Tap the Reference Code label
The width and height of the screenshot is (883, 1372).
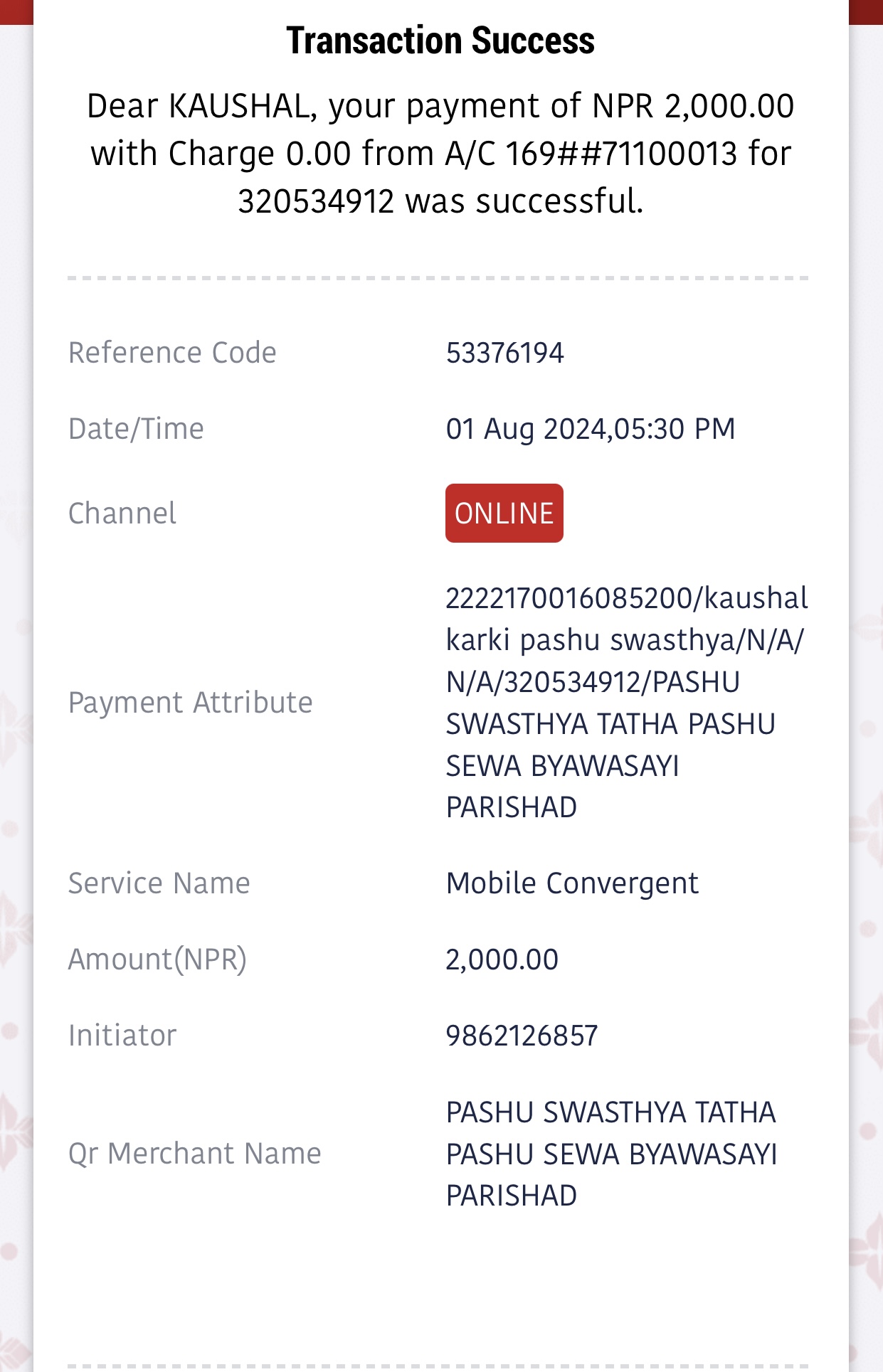click(x=172, y=353)
